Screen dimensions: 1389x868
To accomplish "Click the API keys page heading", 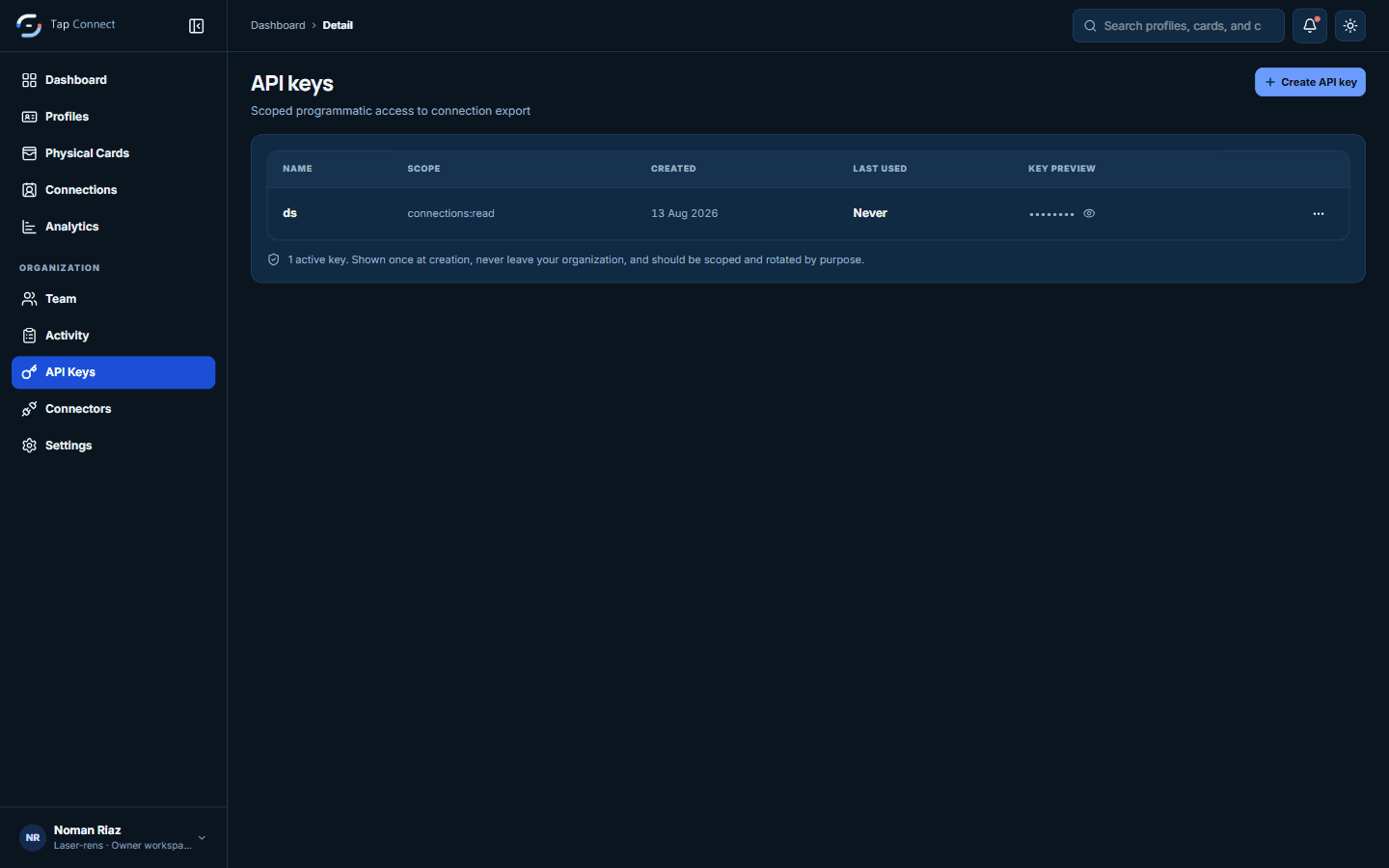I will tap(292, 84).
